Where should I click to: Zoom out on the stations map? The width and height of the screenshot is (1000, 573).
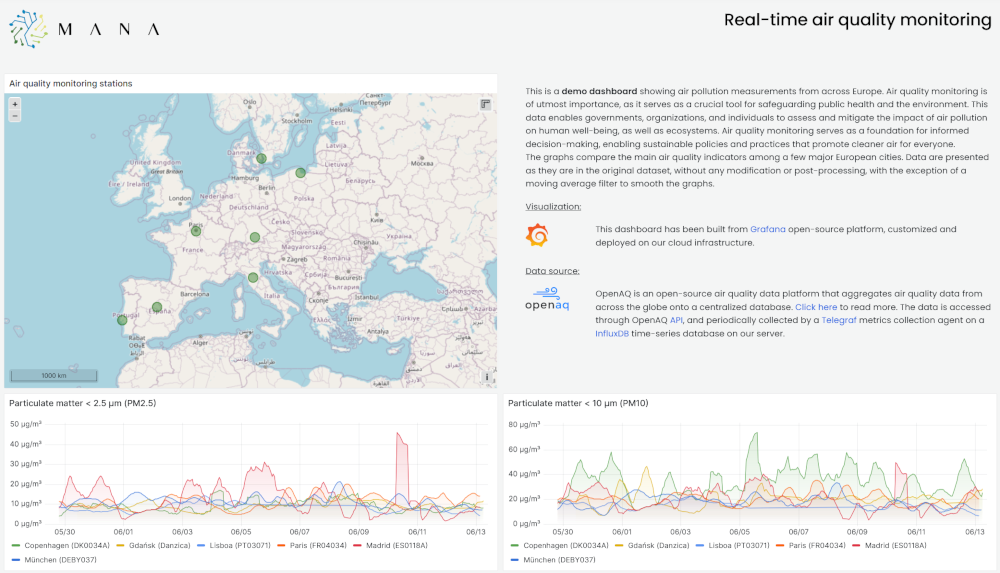coord(14,116)
